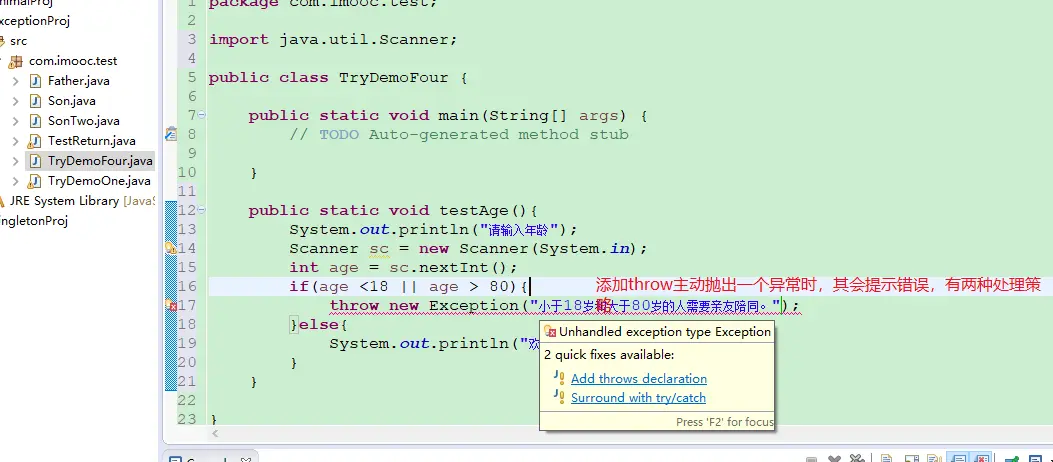This screenshot has width=1053, height=462.
Task: Expand the TryDemoOne.java tree node
Action: [15, 181]
